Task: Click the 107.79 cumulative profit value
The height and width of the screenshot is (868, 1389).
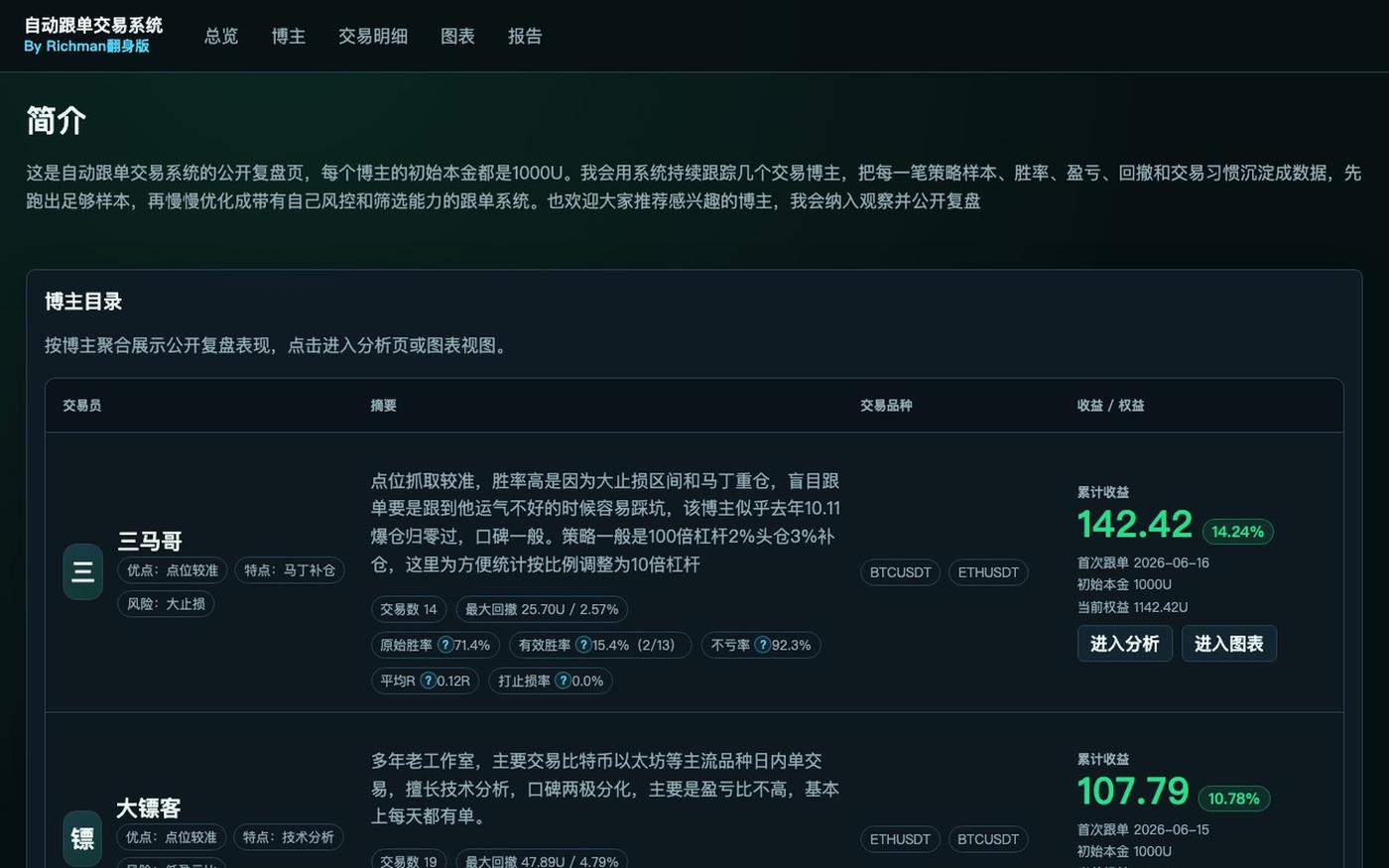Action: pyautogui.click(x=1133, y=792)
